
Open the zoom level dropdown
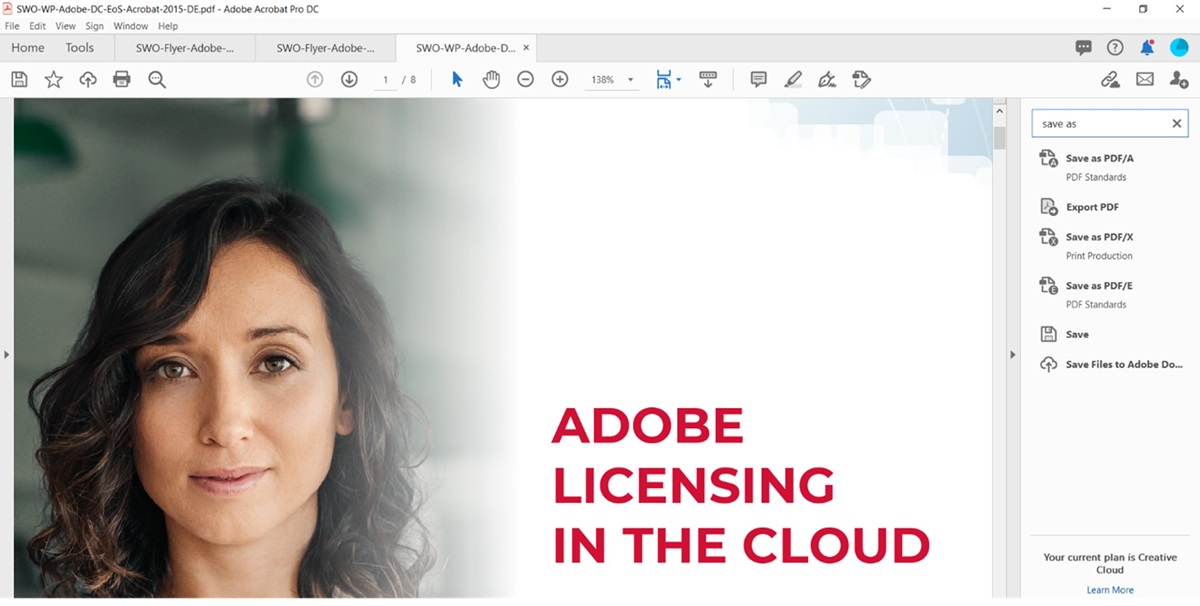[x=629, y=79]
